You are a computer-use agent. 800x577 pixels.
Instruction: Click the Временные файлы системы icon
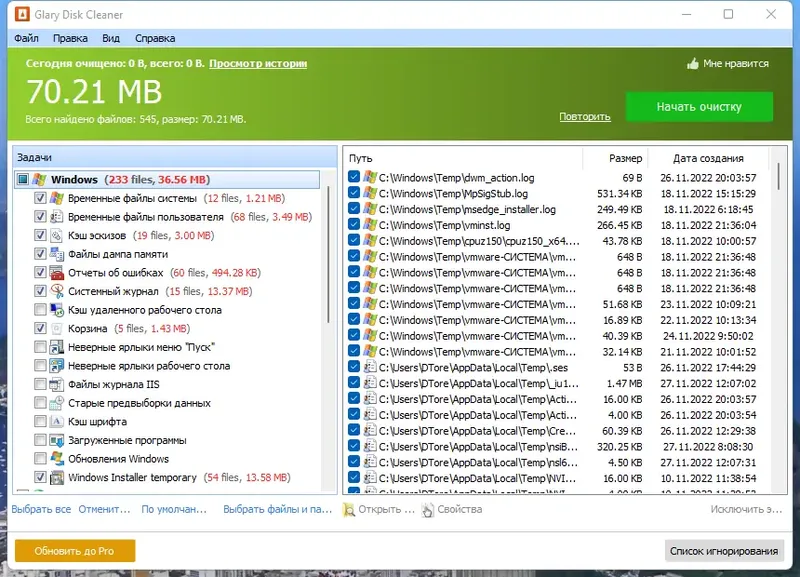[x=57, y=198]
